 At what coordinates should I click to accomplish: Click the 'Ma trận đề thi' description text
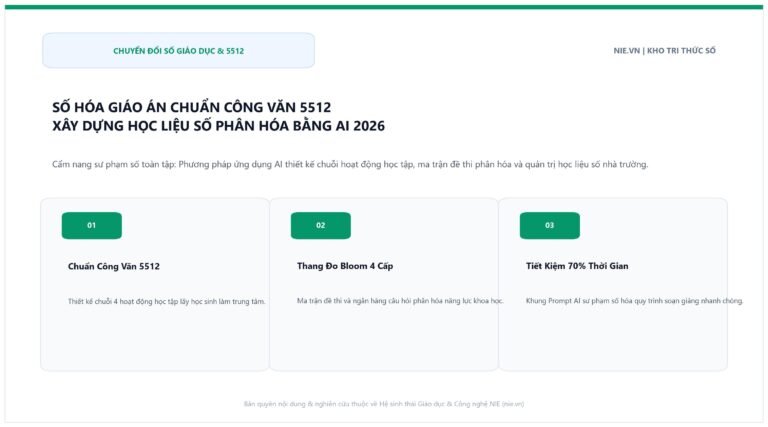400,301
